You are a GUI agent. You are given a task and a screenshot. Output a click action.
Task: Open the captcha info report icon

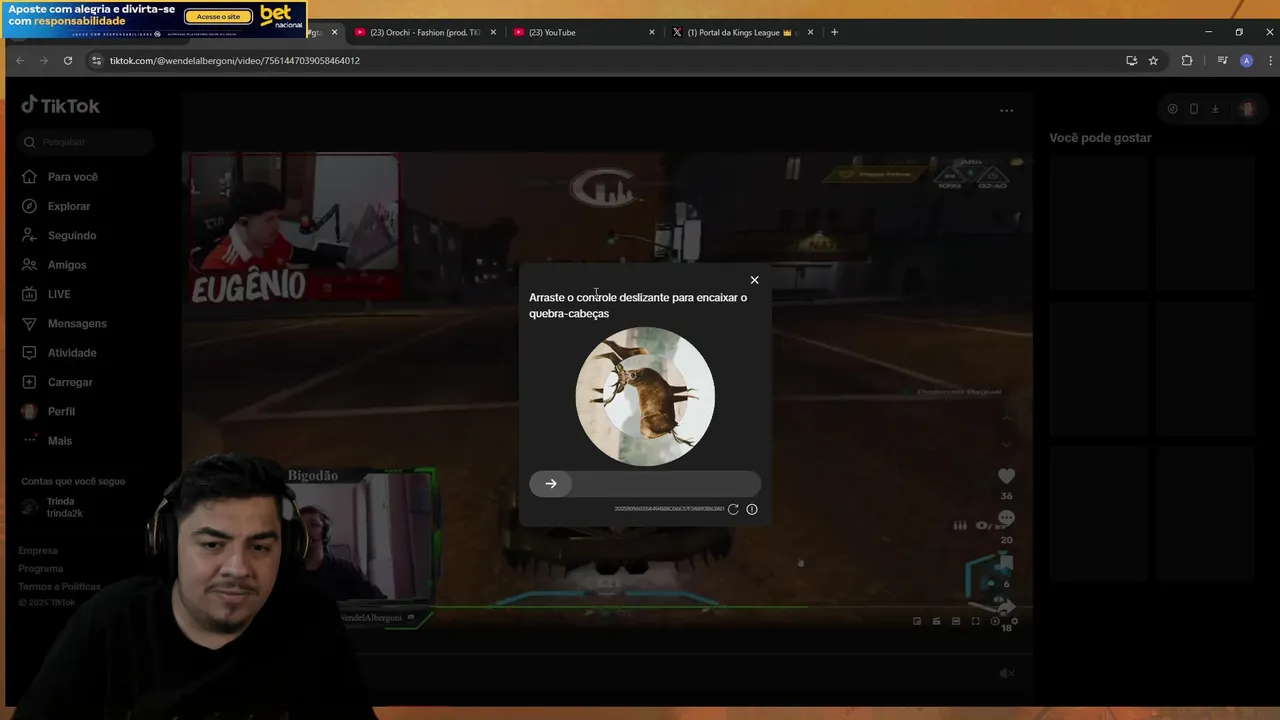[752, 509]
